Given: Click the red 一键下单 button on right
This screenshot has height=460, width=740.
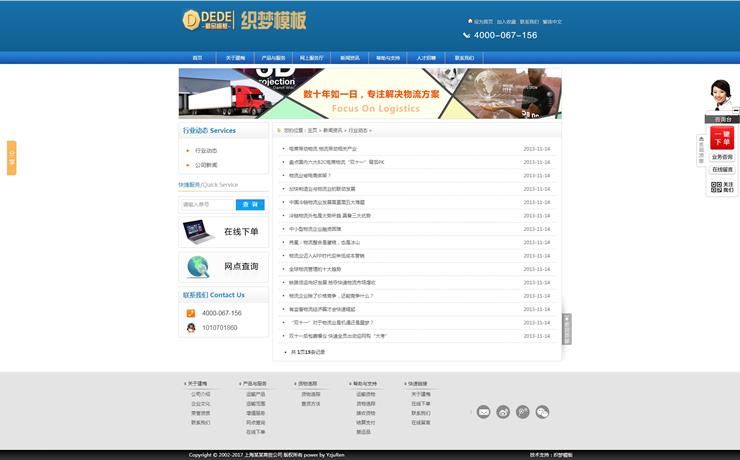Looking at the screenshot, I should pyautogui.click(x=722, y=139).
